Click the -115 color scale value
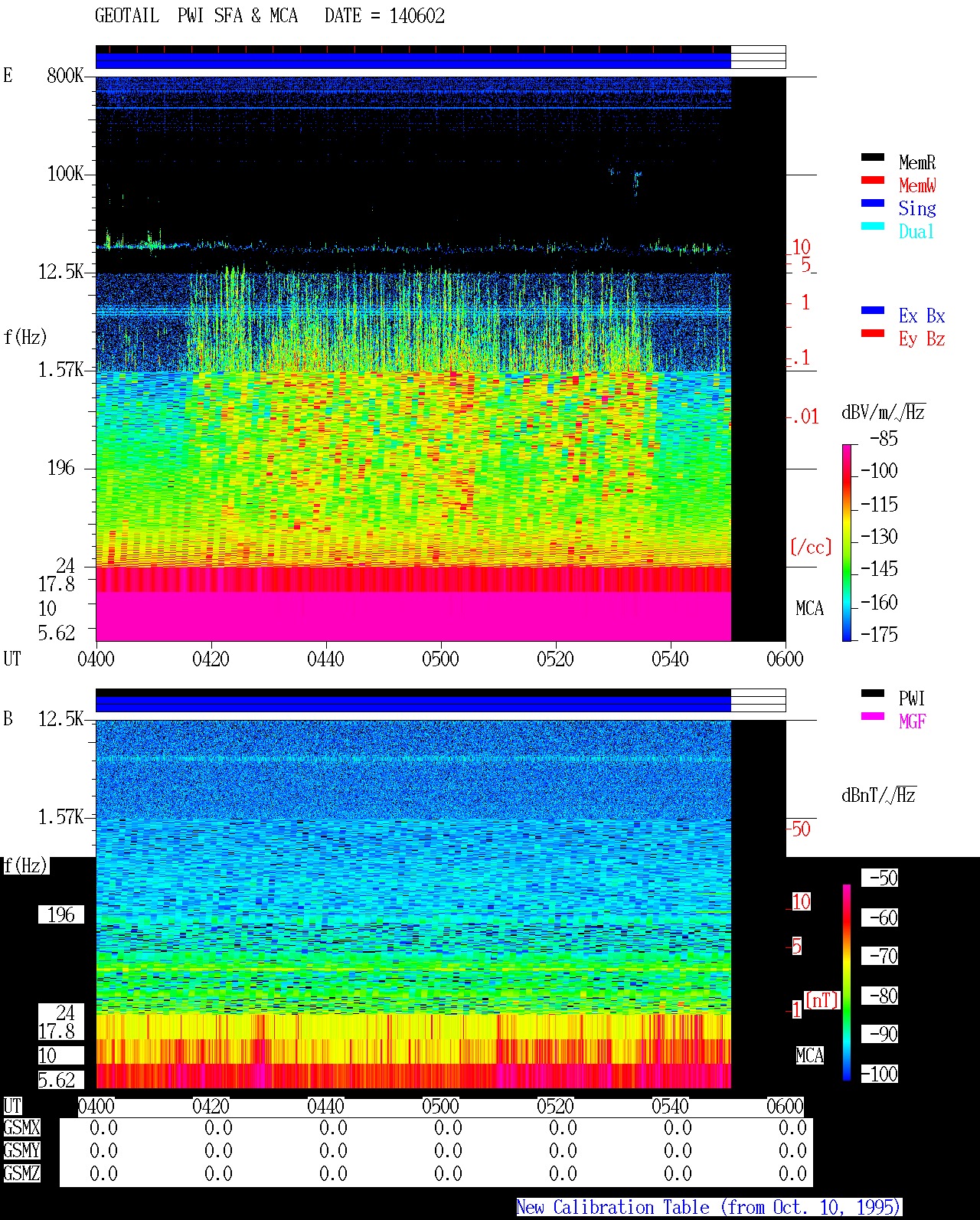The height and width of the screenshot is (1220, 980). [x=879, y=505]
